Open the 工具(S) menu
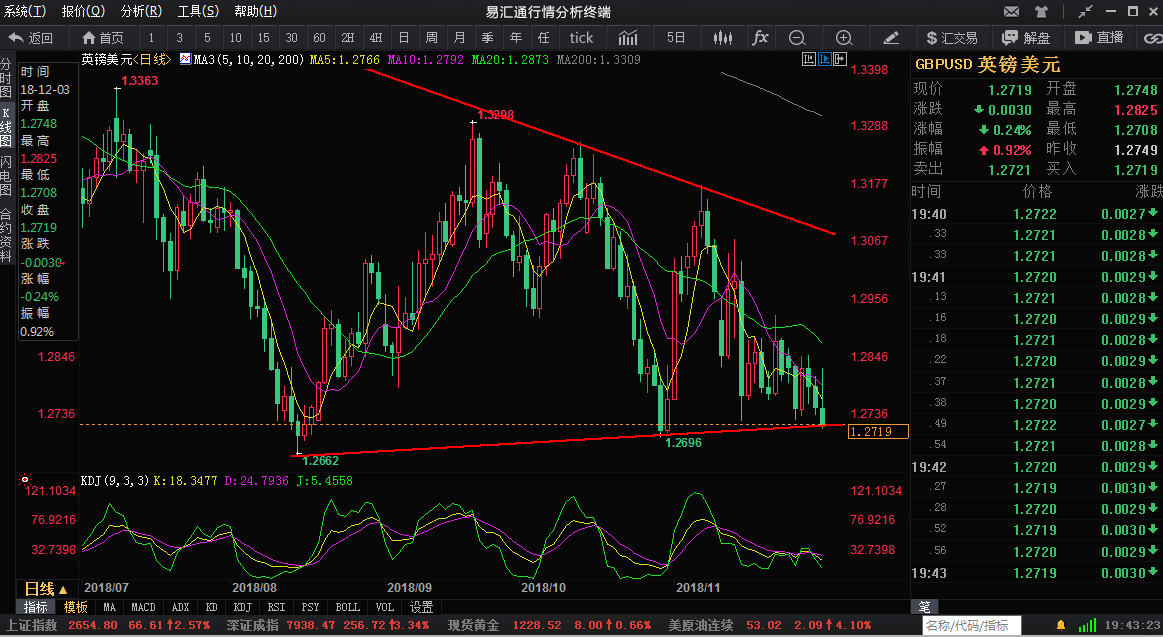Screen dimensions: 1163x637 pyautogui.click(x=198, y=11)
